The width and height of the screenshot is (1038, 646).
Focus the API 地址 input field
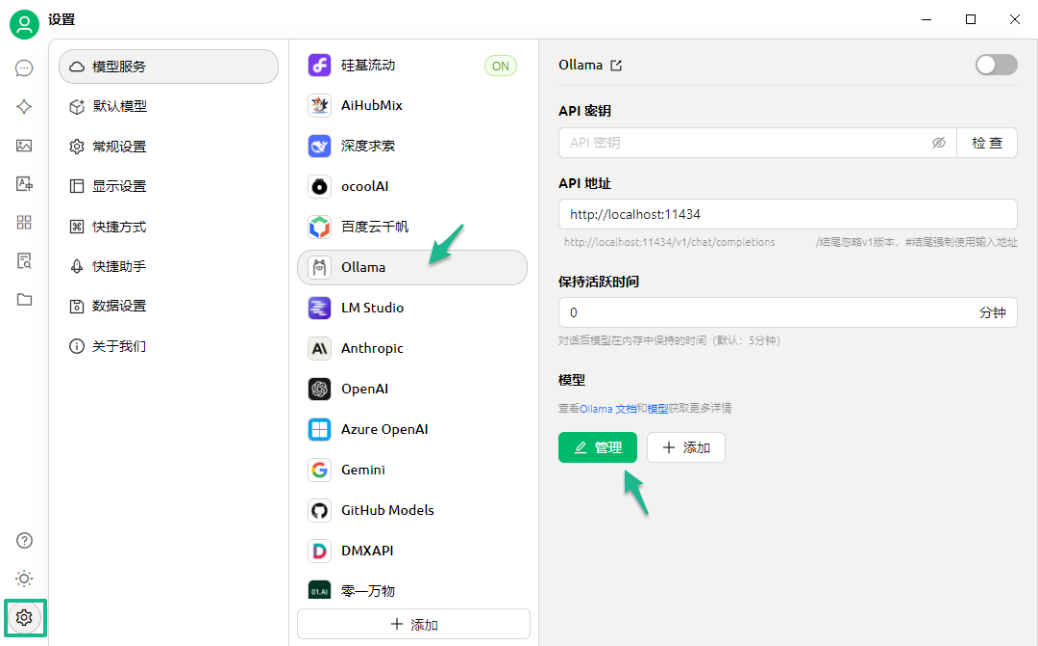coord(788,214)
